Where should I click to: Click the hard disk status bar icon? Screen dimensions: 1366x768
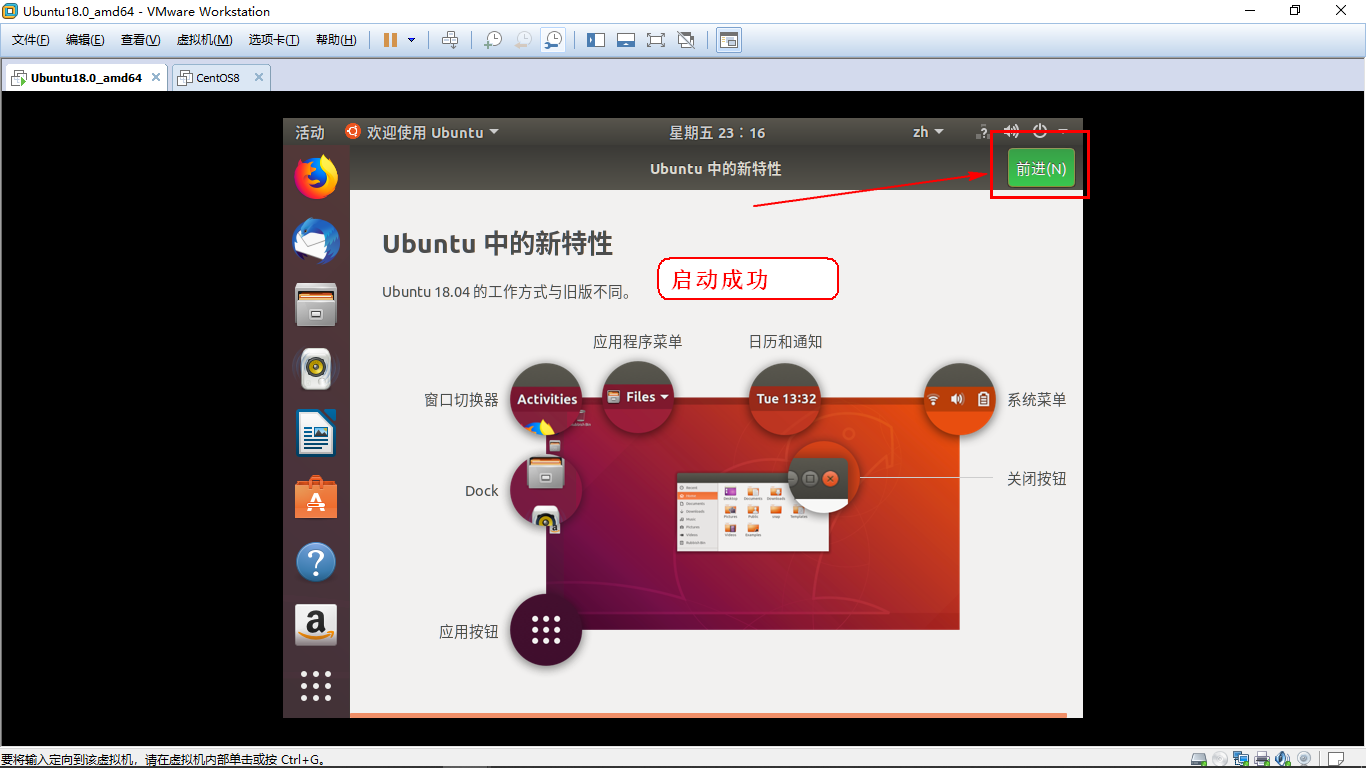point(1199,759)
